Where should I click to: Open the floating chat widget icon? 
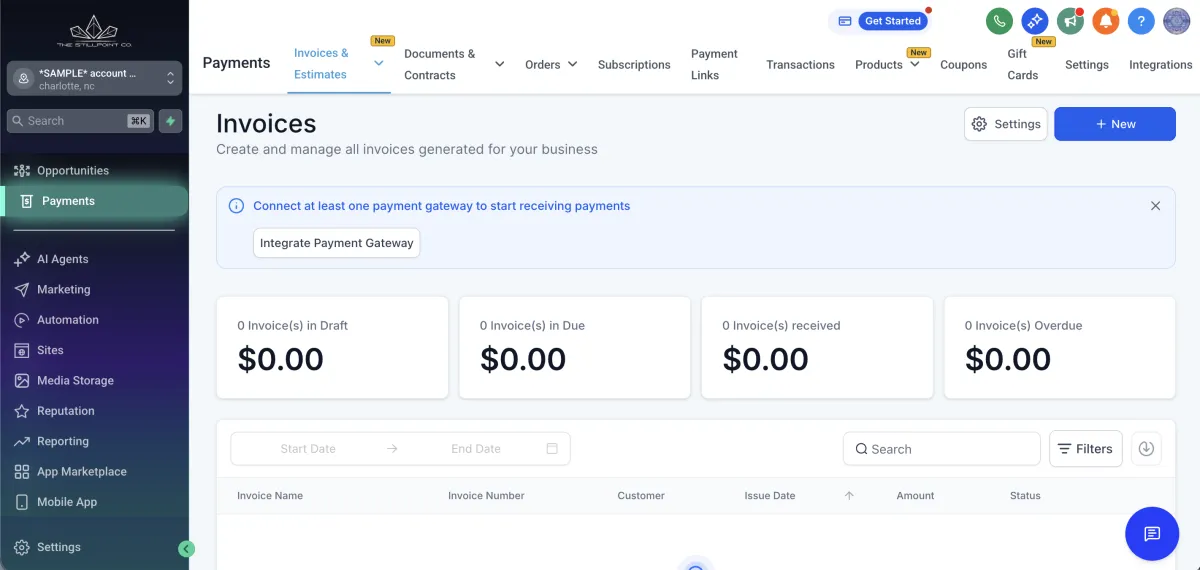pos(1152,533)
